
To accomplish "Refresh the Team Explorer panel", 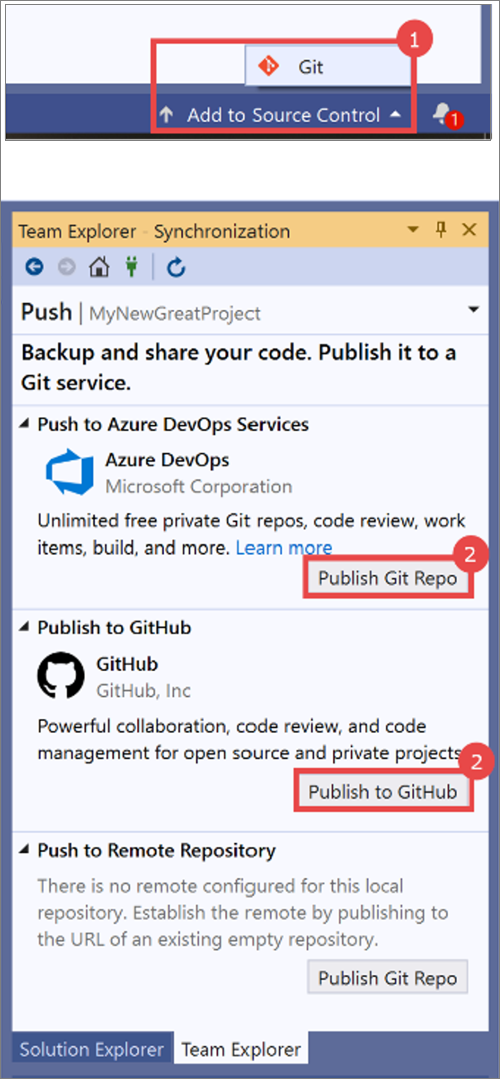I will [x=176, y=268].
